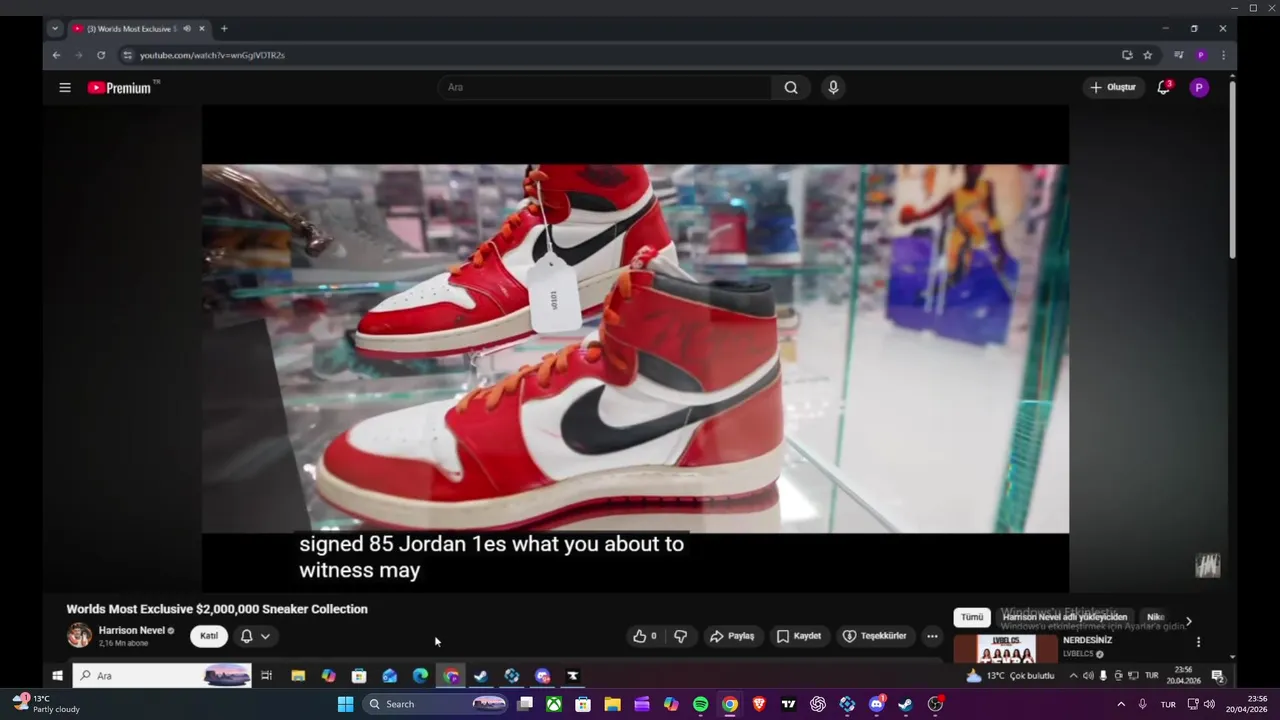Open YouTube notifications bell in header
Screen dimensions: 1280x720
1163,88
